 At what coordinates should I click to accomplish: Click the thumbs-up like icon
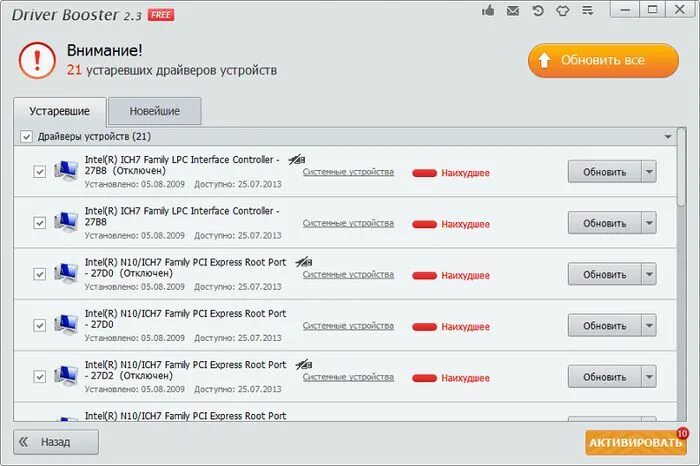(488, 10)
